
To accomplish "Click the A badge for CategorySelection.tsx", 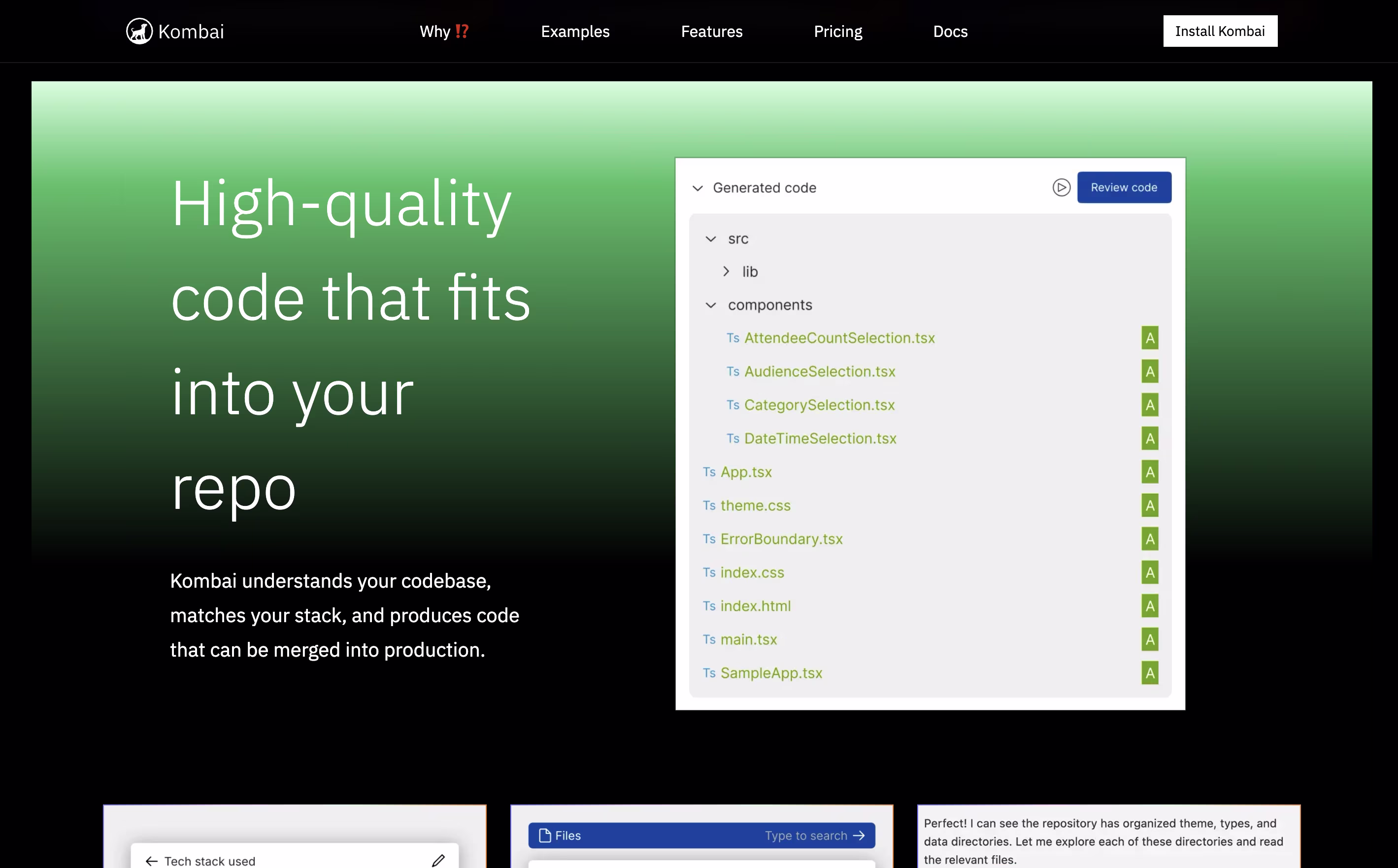I will 1150,405.
